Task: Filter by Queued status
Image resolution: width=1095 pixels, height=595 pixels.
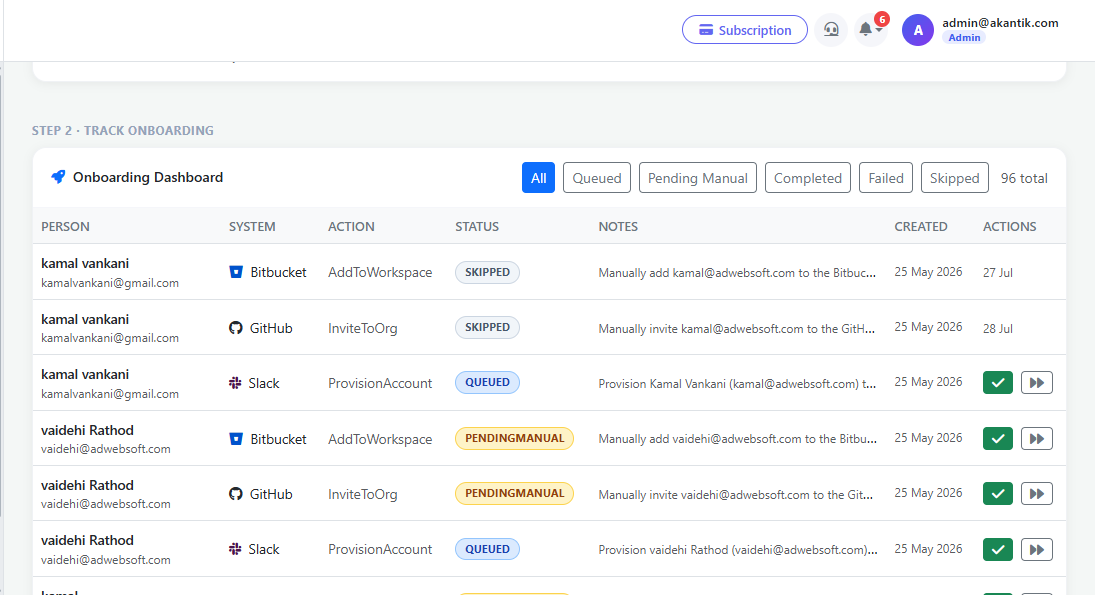Action: click(x=596, y=178)
